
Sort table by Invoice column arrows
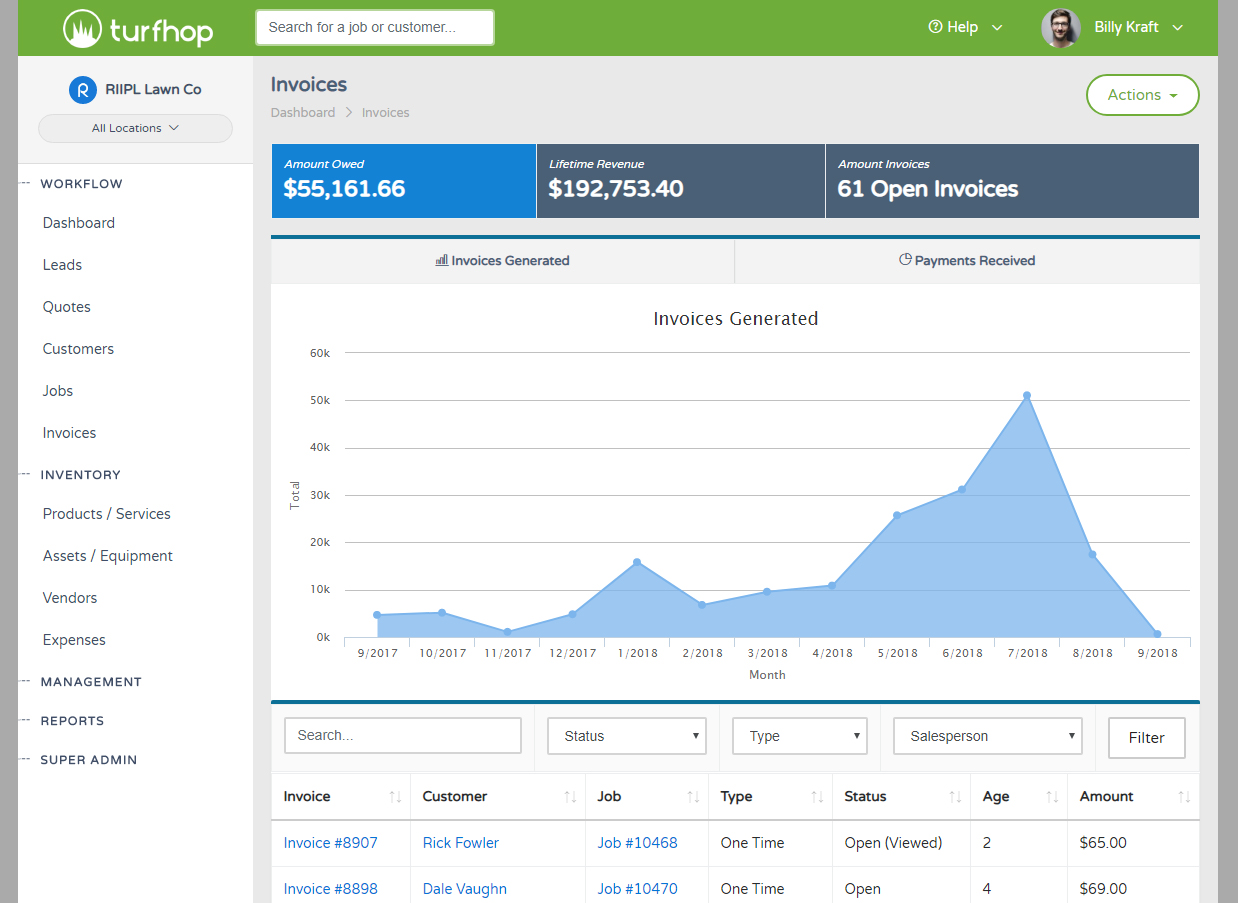[x=395, y=797]
